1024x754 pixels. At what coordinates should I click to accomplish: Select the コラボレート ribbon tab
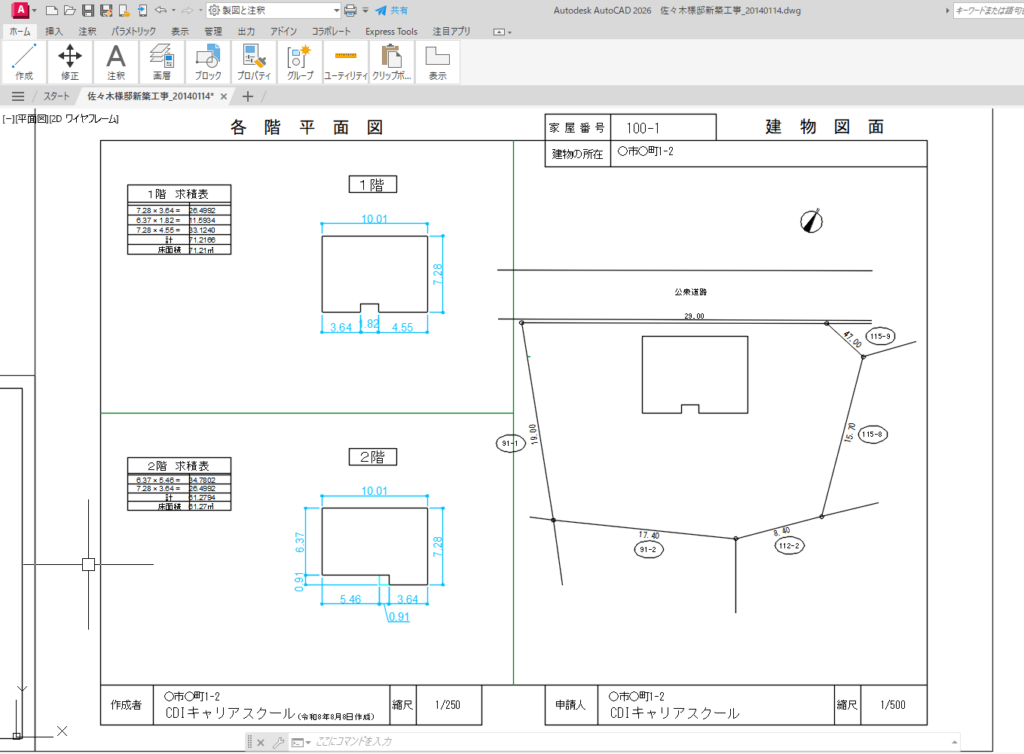330,31
